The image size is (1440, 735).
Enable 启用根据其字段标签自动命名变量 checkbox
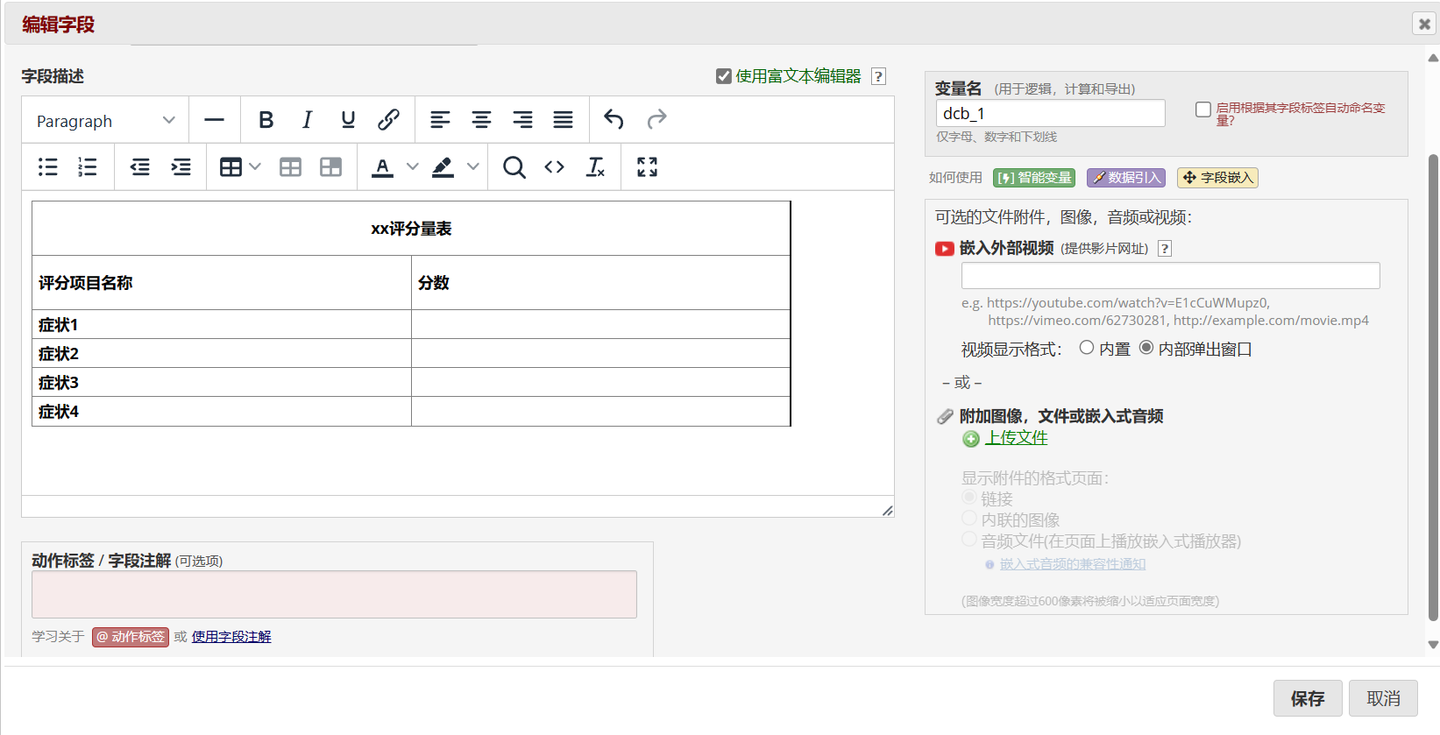(1202, 109)
